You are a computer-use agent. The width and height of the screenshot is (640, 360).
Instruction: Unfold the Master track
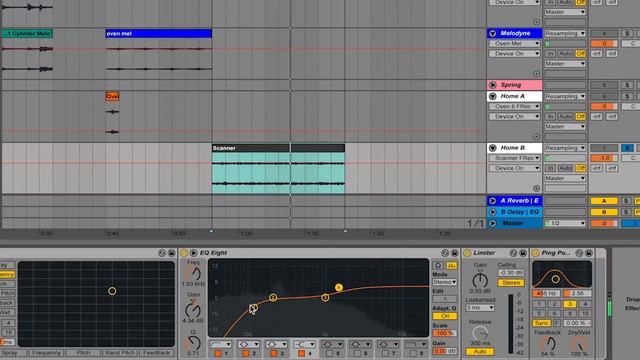tap(493, 223)
